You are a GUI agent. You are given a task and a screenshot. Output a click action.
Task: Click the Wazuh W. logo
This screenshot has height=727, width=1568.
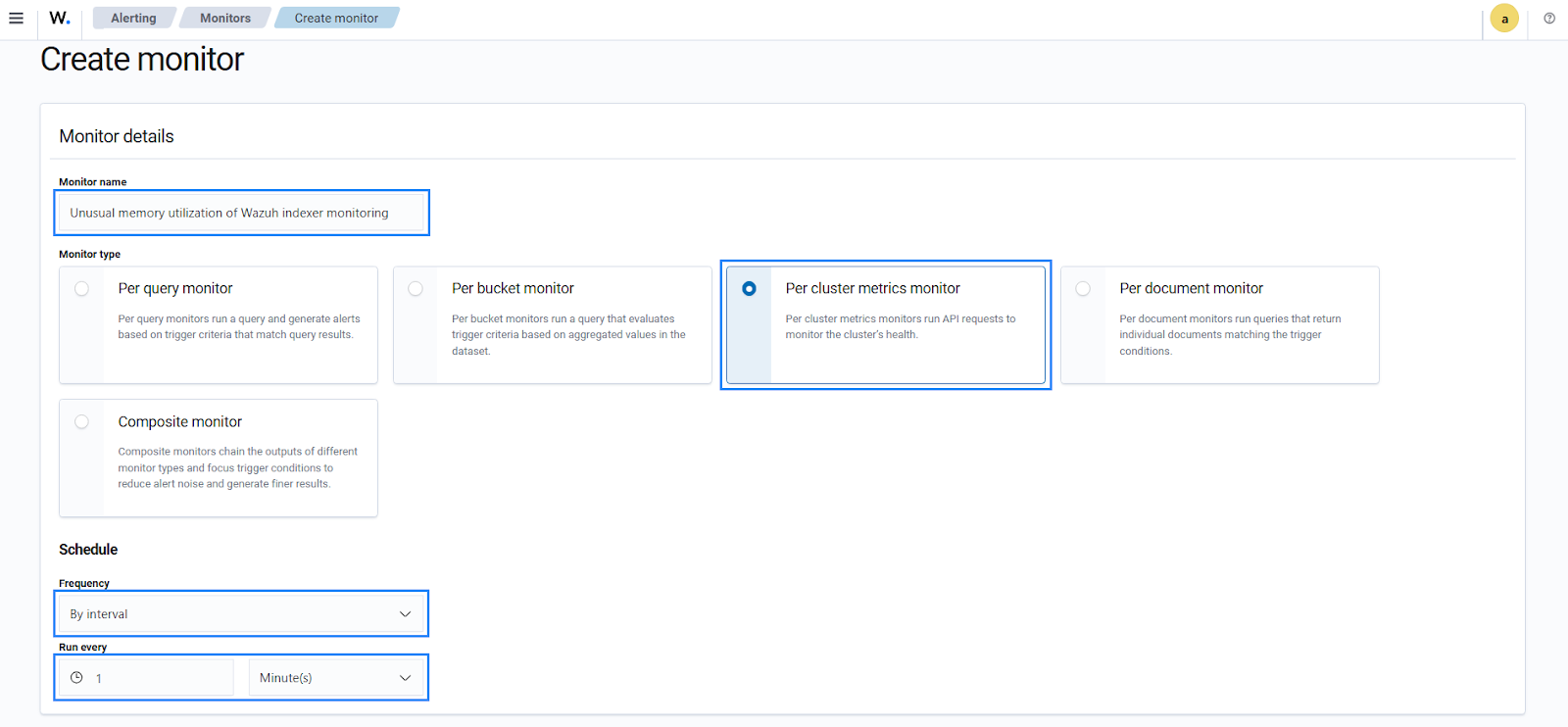click(60, 18)
